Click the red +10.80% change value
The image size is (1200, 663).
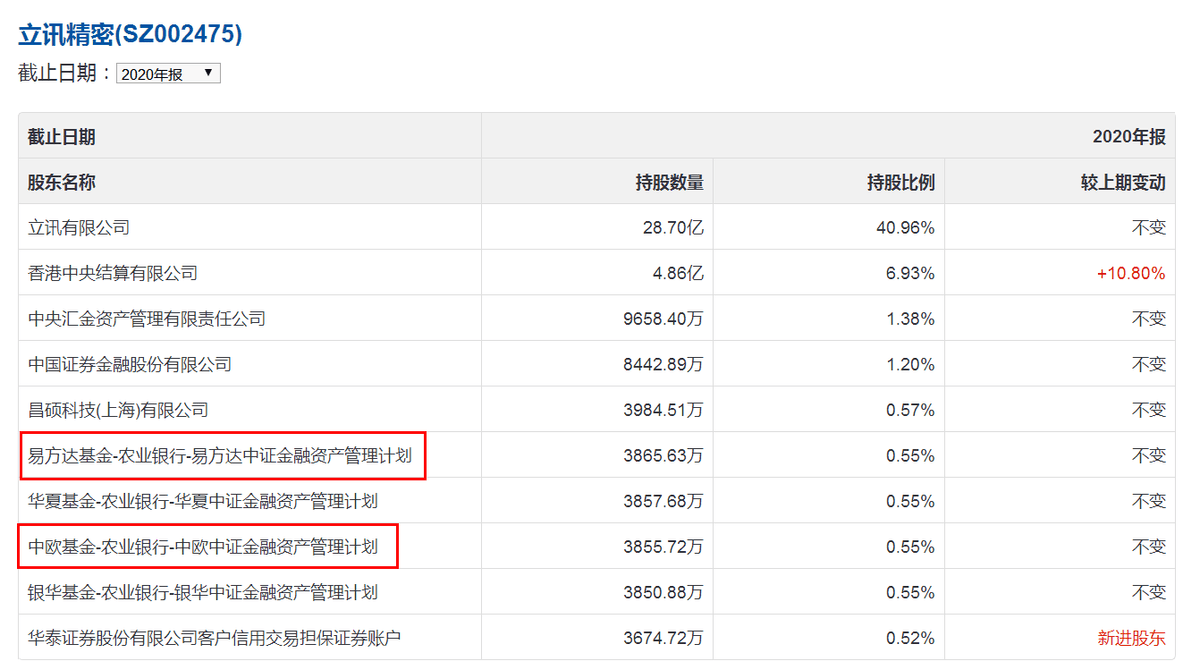(1130, 273)
